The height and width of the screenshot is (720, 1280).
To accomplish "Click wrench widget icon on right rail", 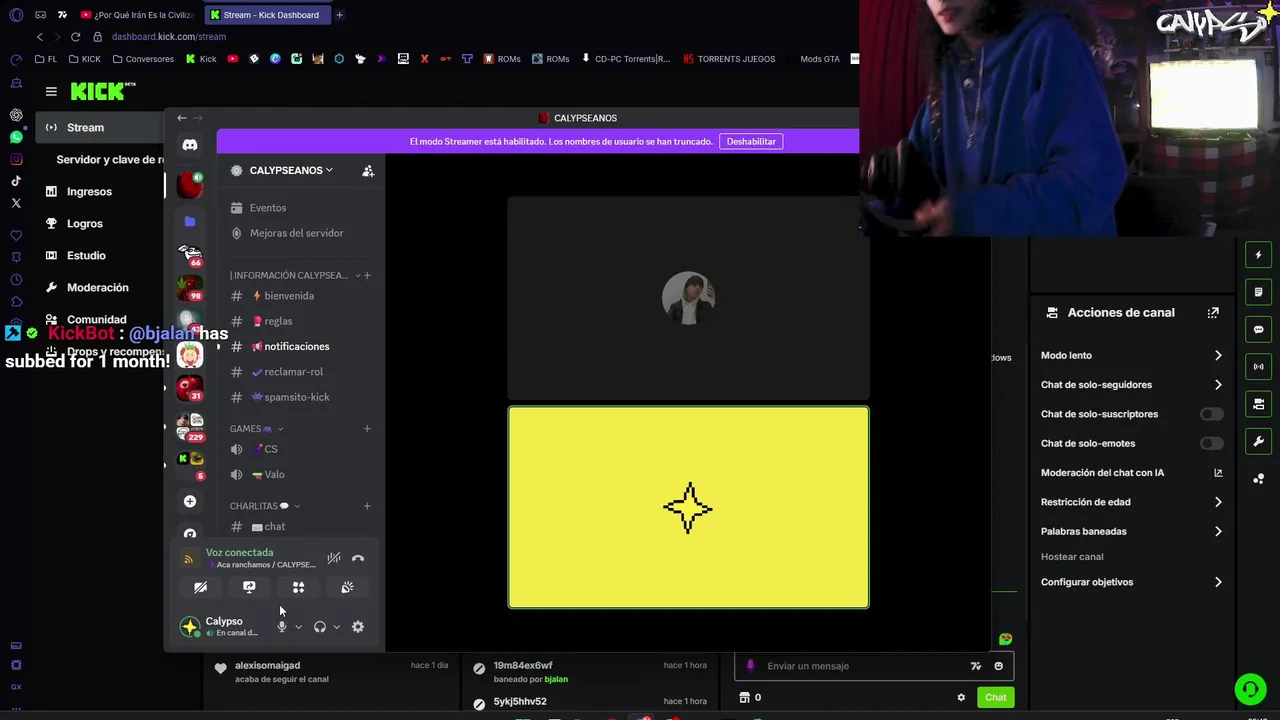I will (1259, 441).
